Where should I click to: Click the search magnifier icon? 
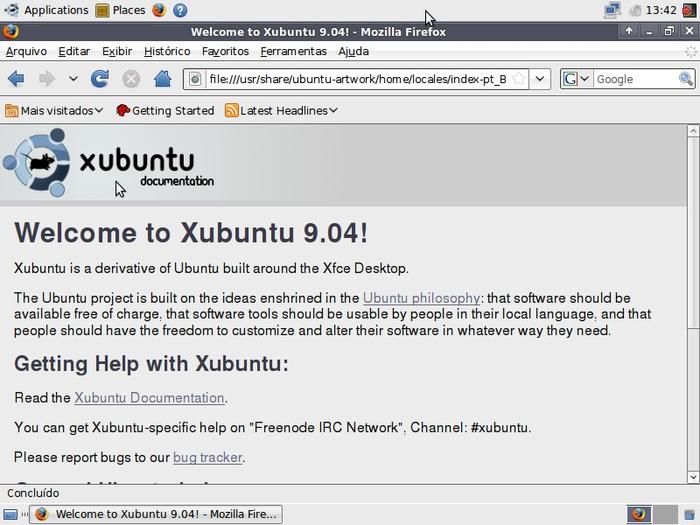(x=685, y=79)
